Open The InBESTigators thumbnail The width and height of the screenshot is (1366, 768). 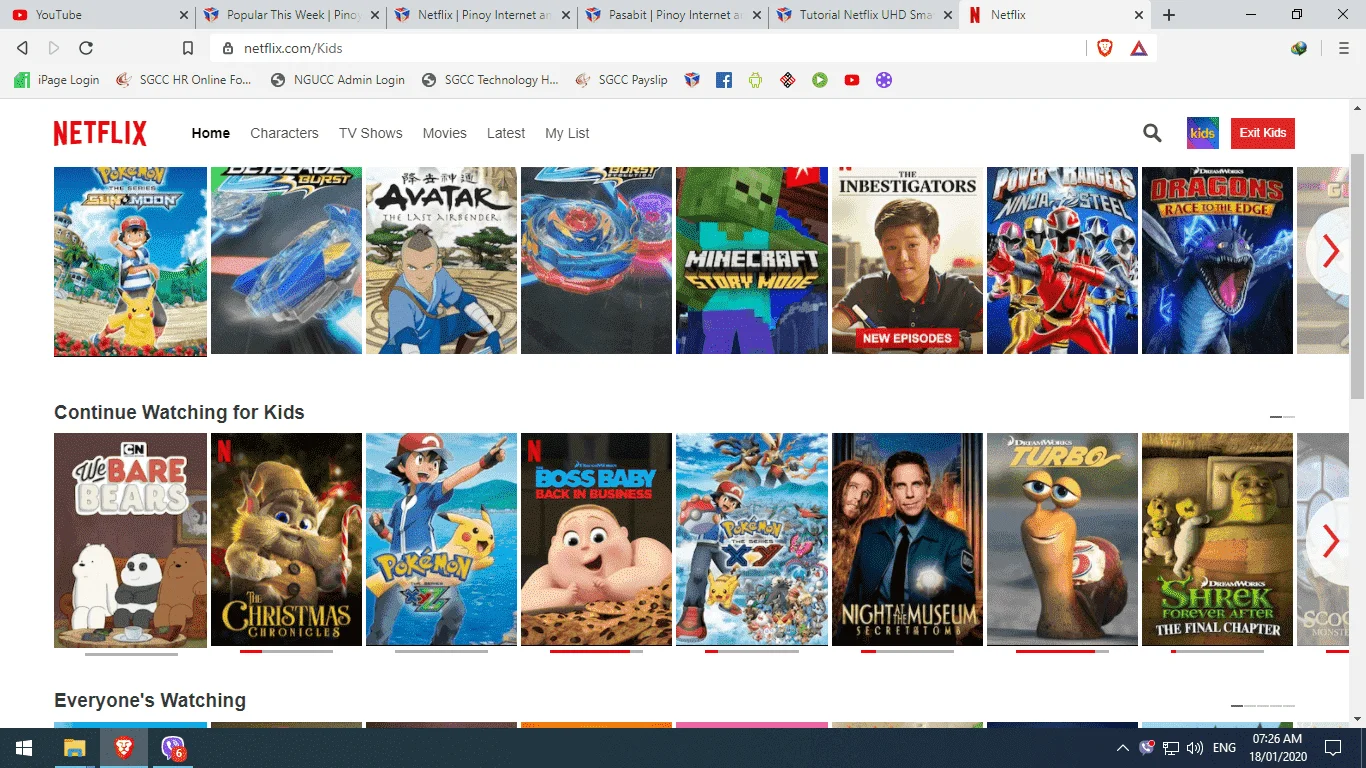(x=907, y=260)
